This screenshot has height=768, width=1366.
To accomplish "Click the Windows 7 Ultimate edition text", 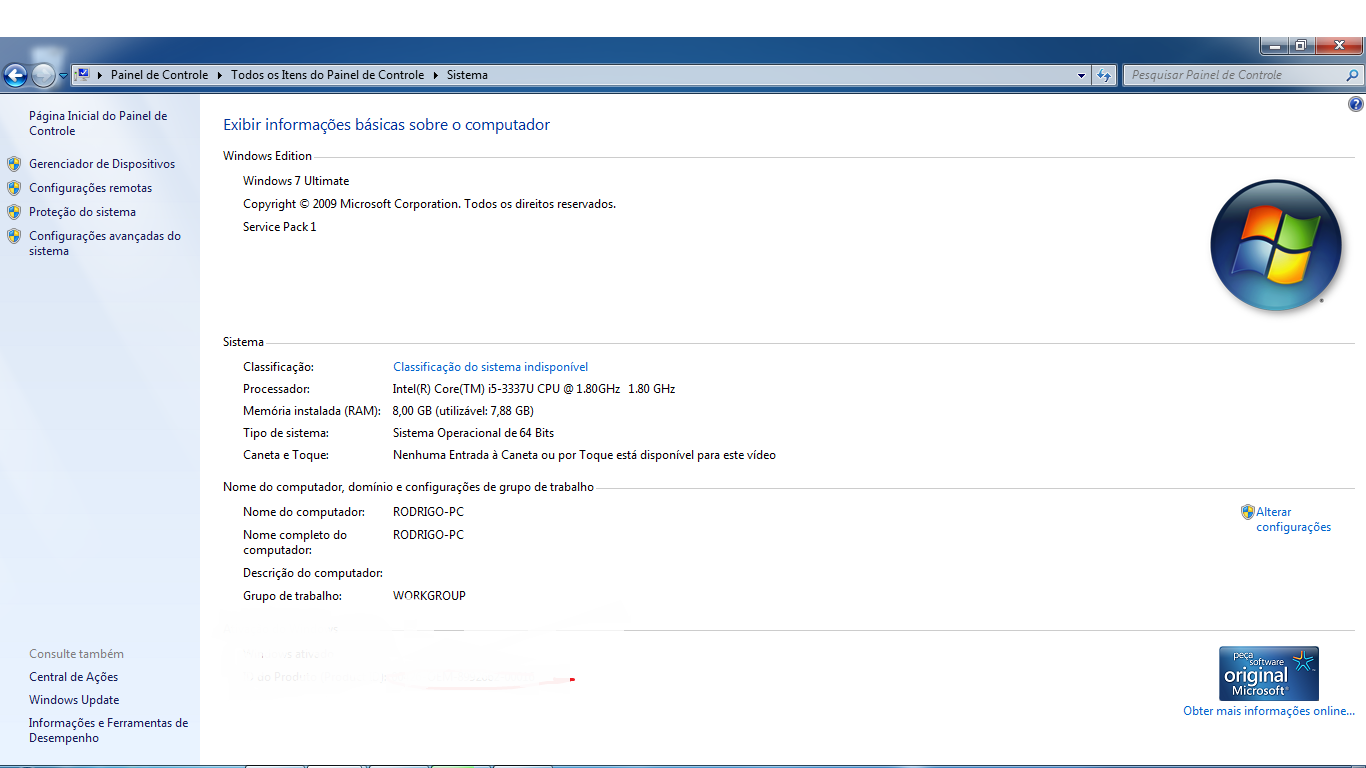I will coord(296,181).
